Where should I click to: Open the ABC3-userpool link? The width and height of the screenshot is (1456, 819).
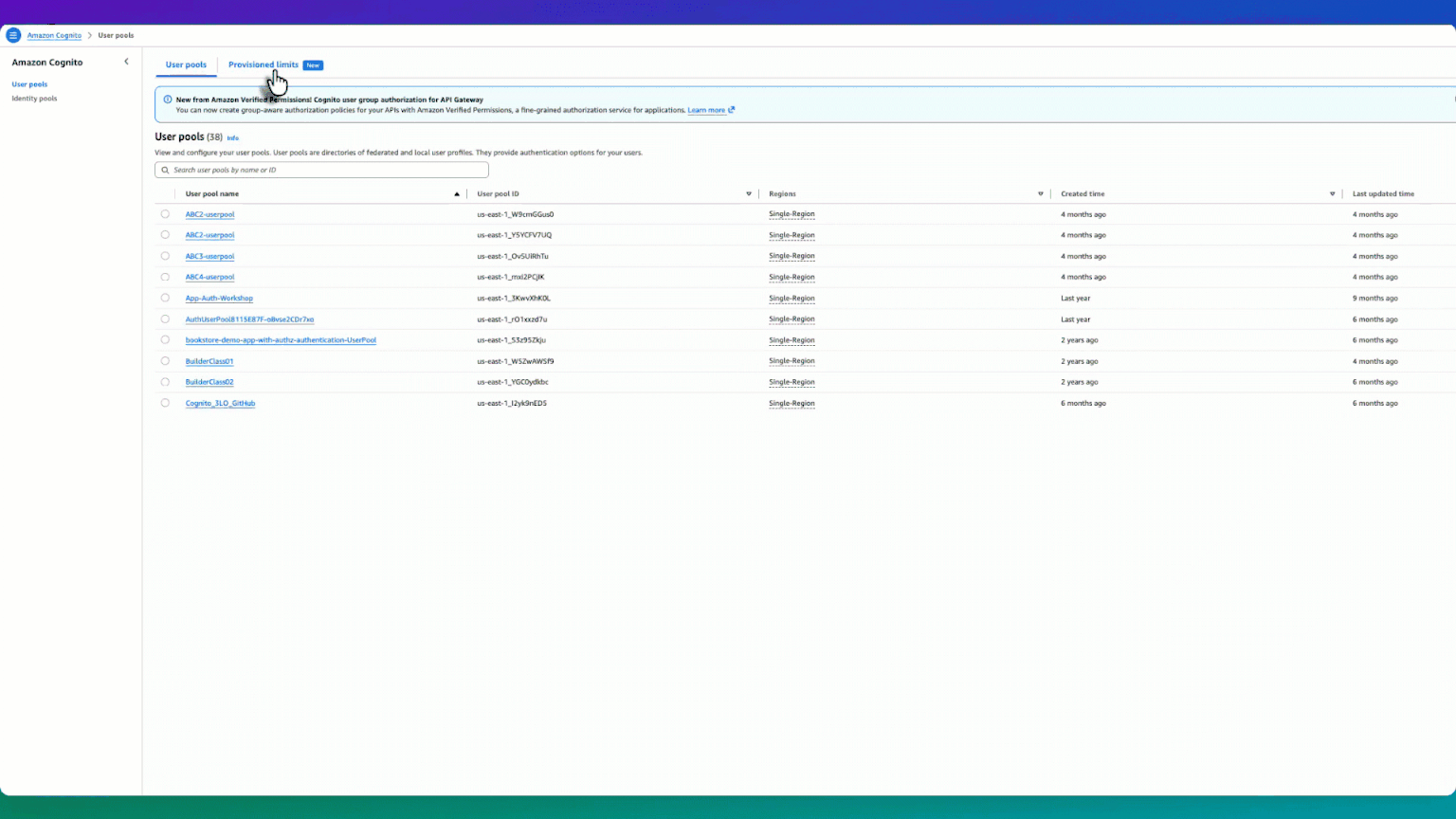[x=209, y=256]
